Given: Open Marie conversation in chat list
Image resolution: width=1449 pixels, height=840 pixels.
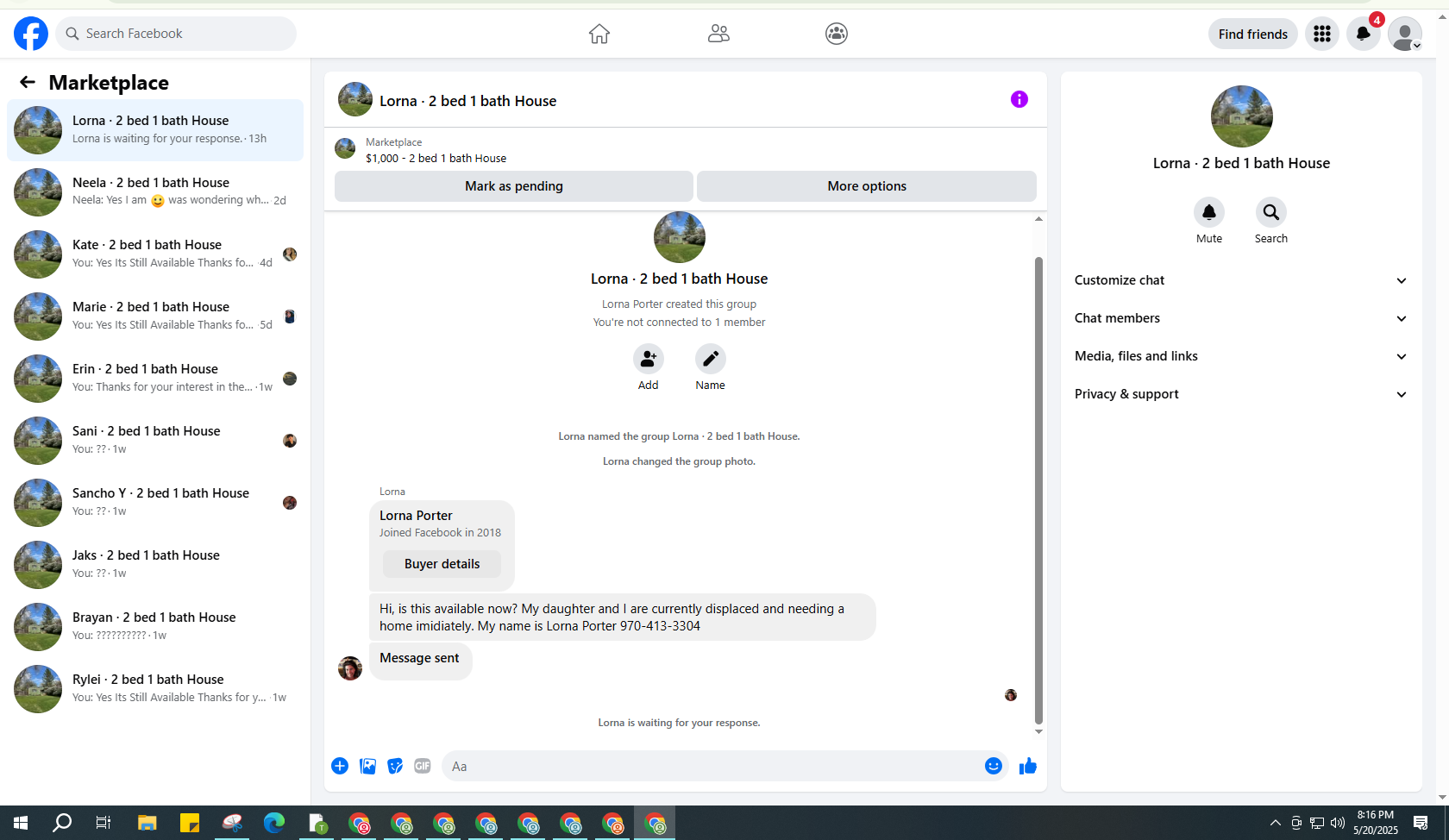Looking at the screenshot, I should click(155, 317).
